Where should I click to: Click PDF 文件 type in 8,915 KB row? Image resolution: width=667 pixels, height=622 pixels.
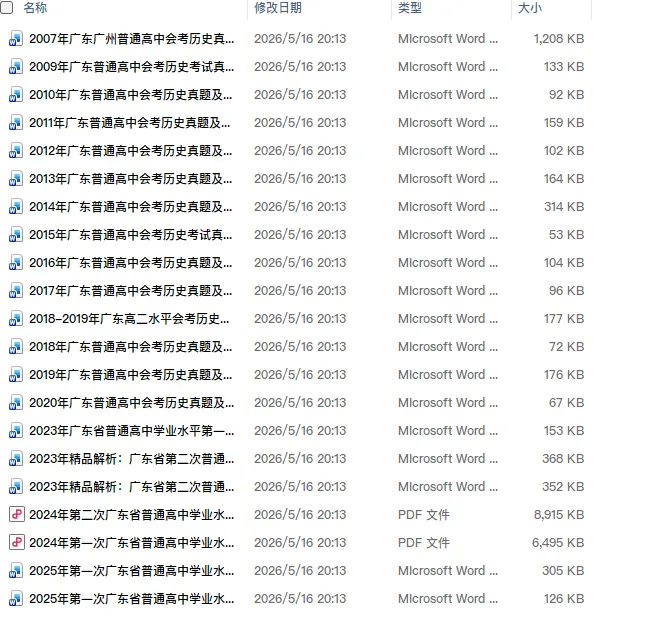[424, 515]
